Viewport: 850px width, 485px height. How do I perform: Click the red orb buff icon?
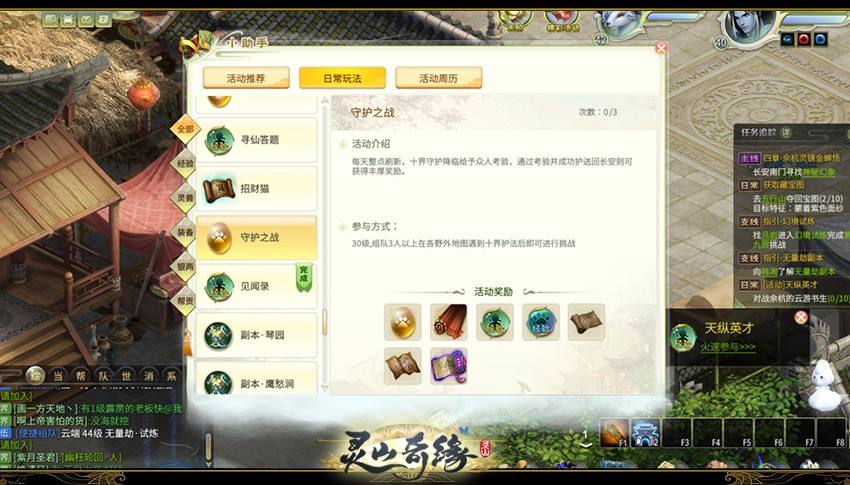804,40
